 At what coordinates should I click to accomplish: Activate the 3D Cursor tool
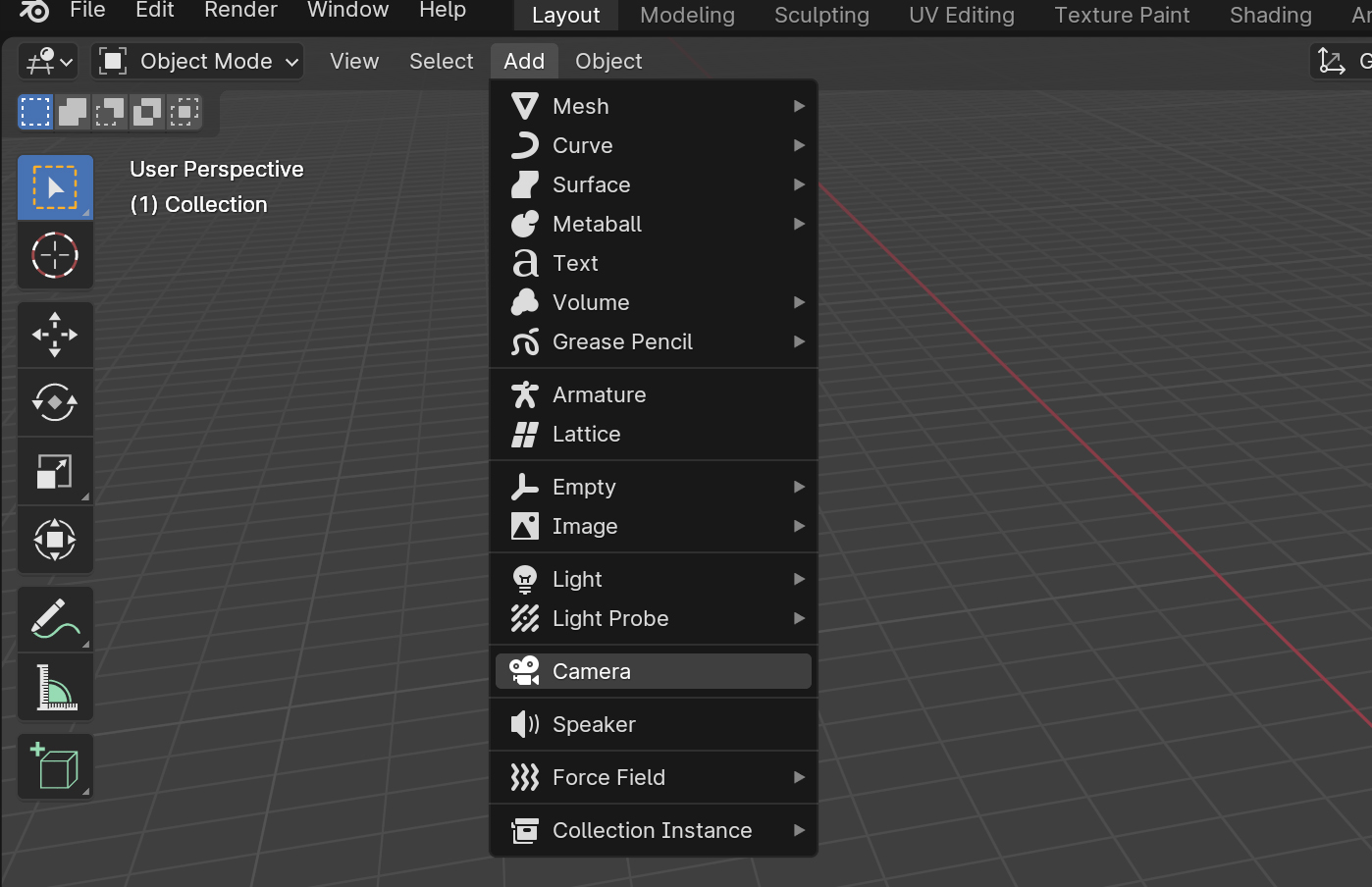coord(55,256)
